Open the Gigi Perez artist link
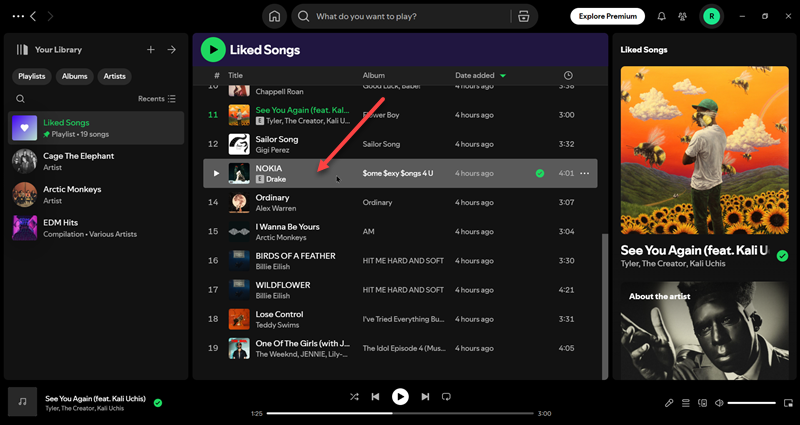 272,150
